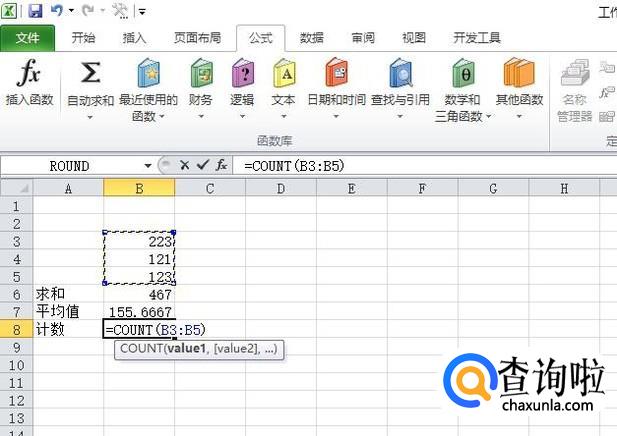Viewport: 617px width, 436px height.
Task: Open the Customize Quick Access Toolbar dropdown
Action: 142,11
